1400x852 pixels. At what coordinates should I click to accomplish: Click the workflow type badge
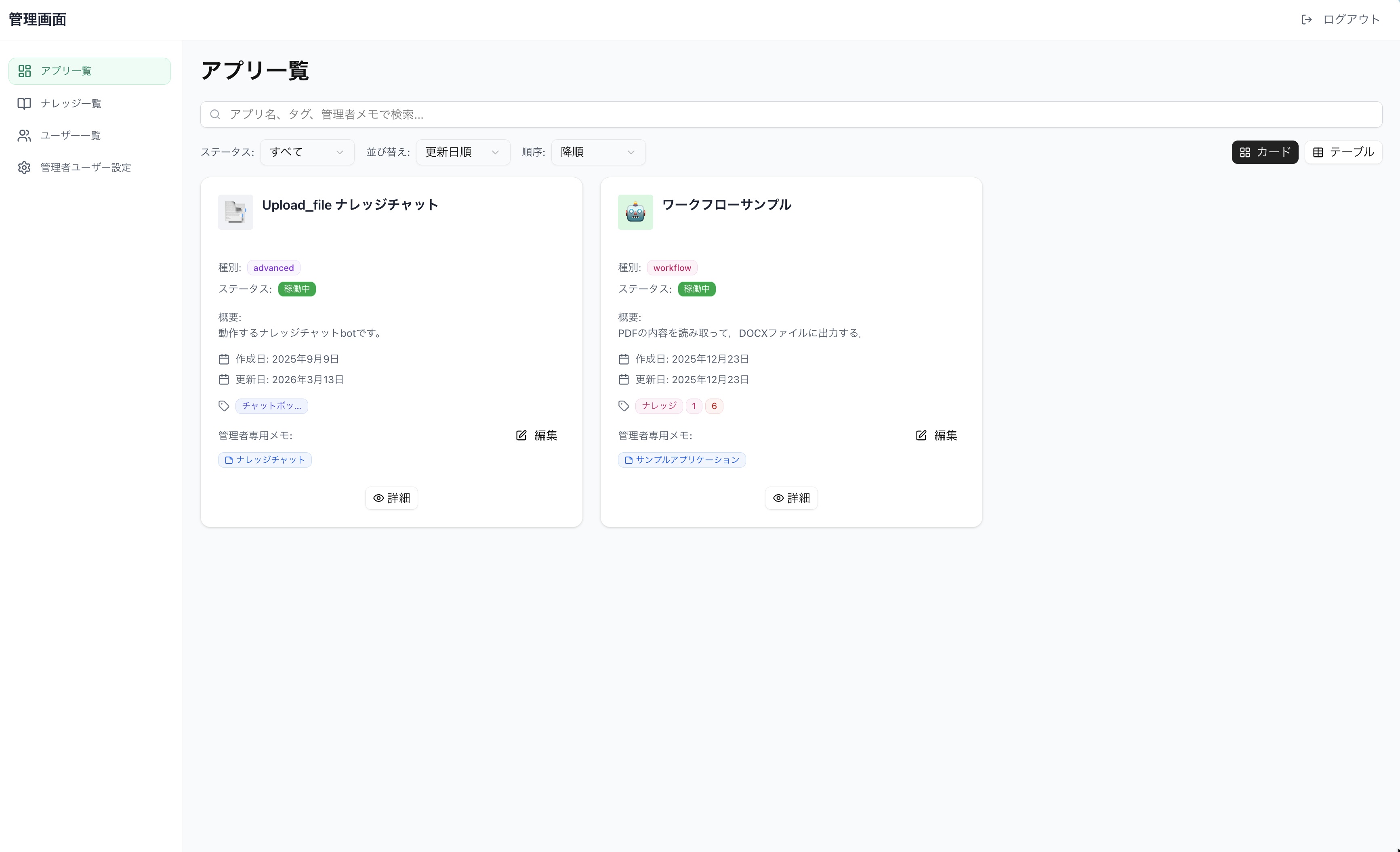pos(672,268)
